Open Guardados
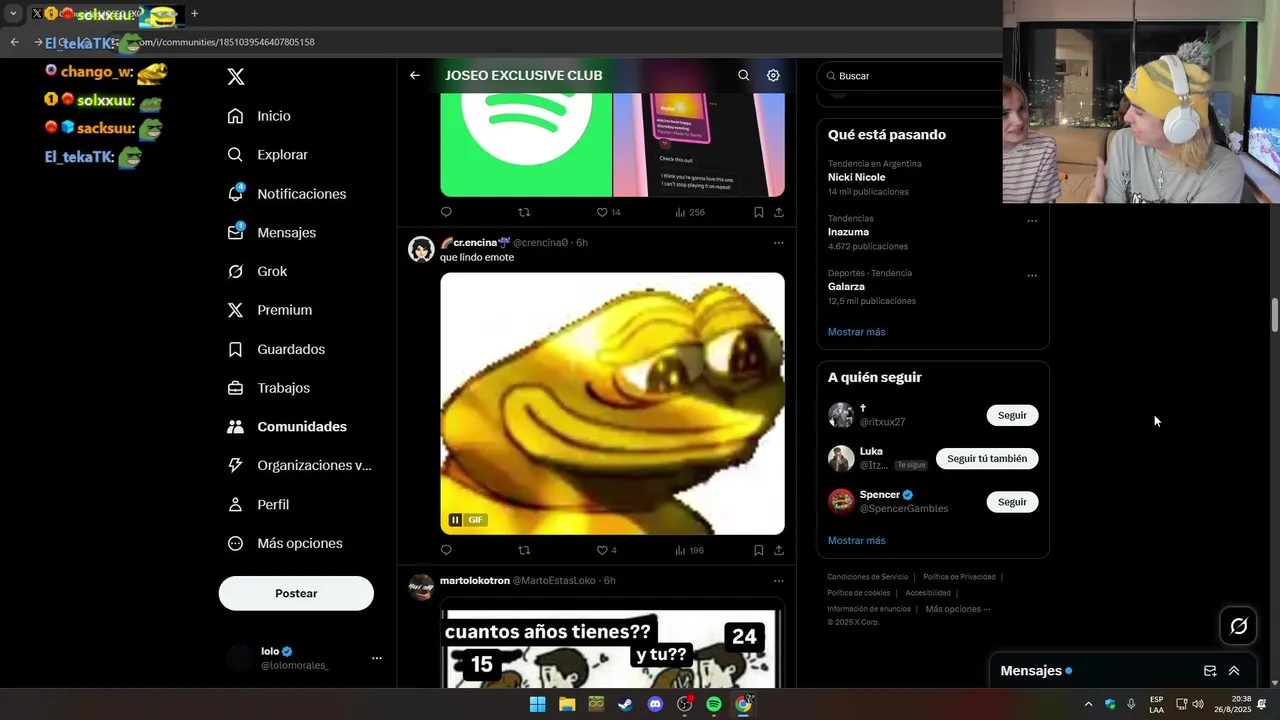Image resolution: width=1280 pixels, height=720 pixels. 276,349
